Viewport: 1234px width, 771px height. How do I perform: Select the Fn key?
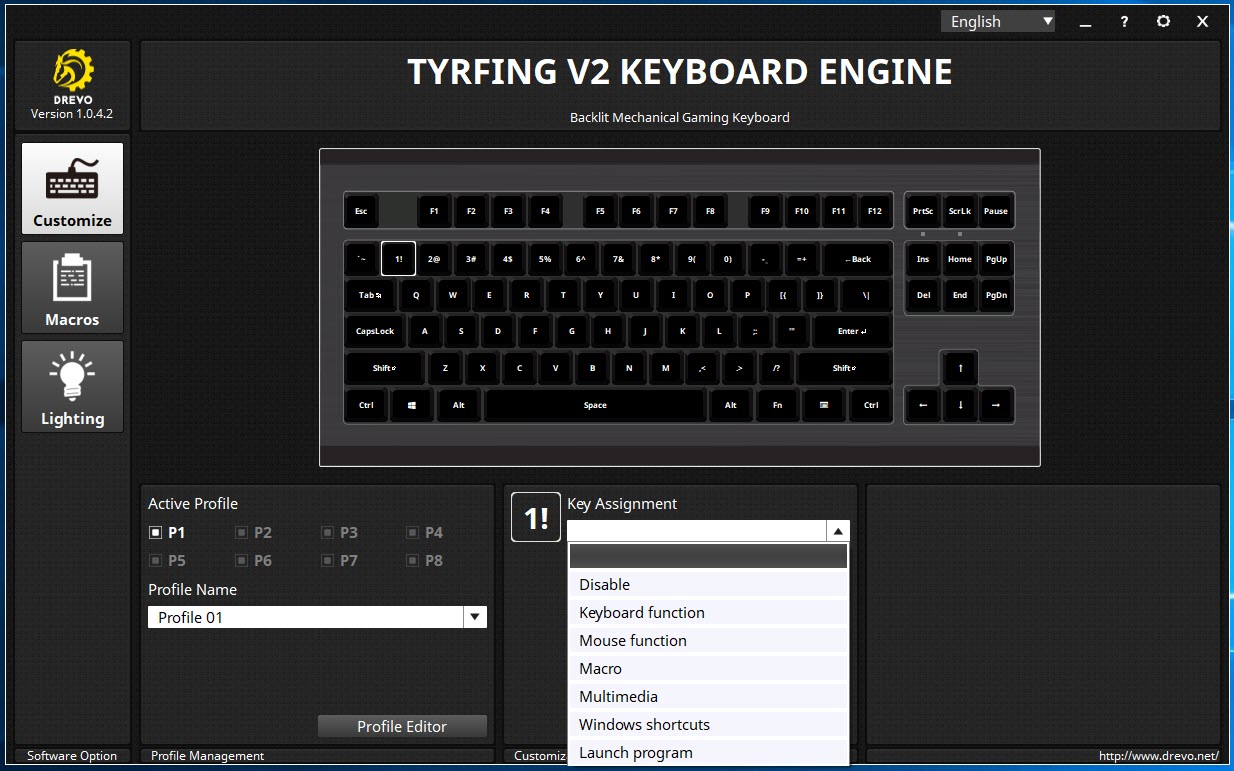click(777, 405)
